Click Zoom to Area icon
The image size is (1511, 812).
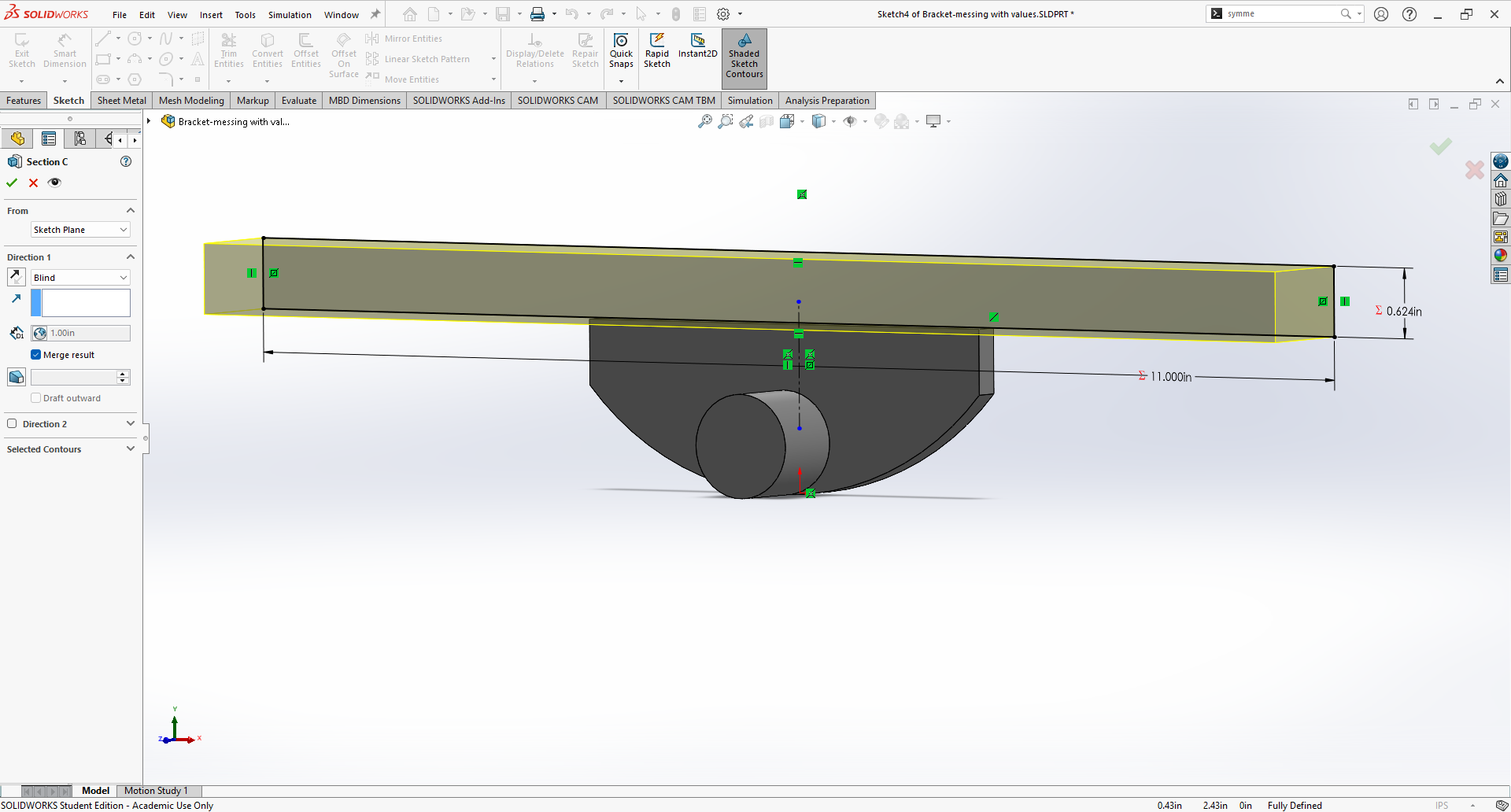(726, 121)
